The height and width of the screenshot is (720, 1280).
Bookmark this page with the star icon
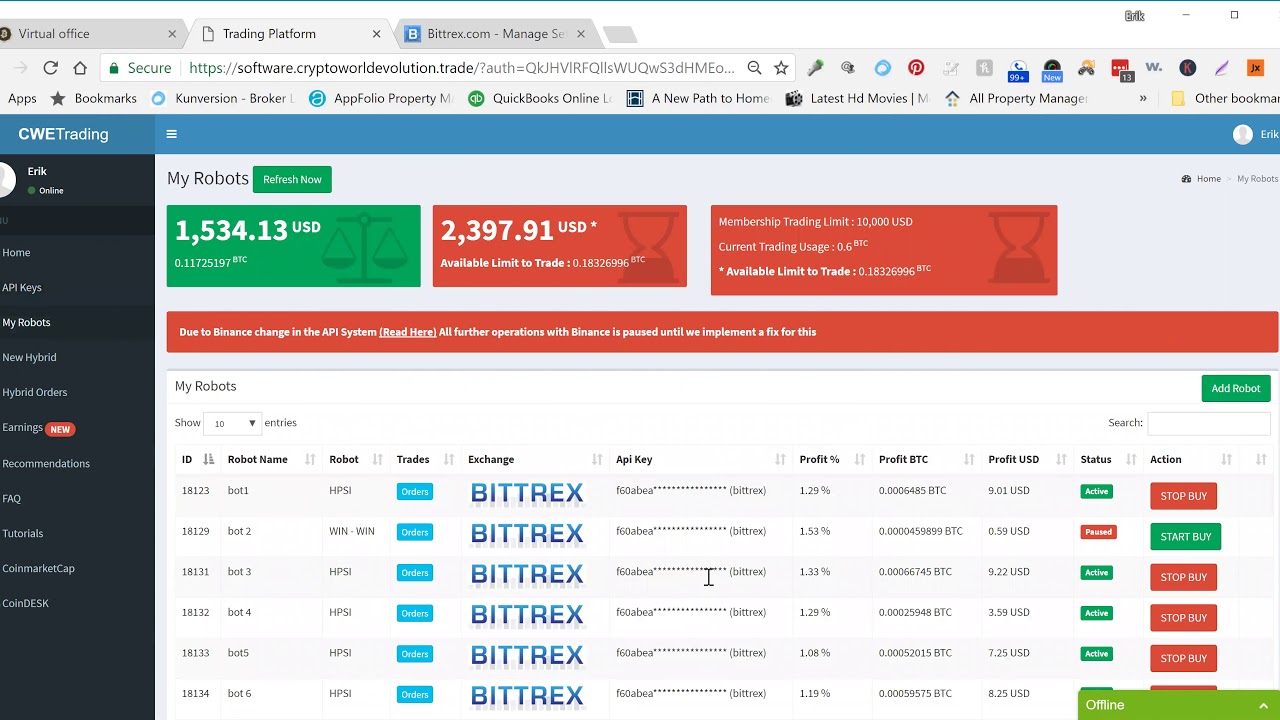[x=781, y=68]
